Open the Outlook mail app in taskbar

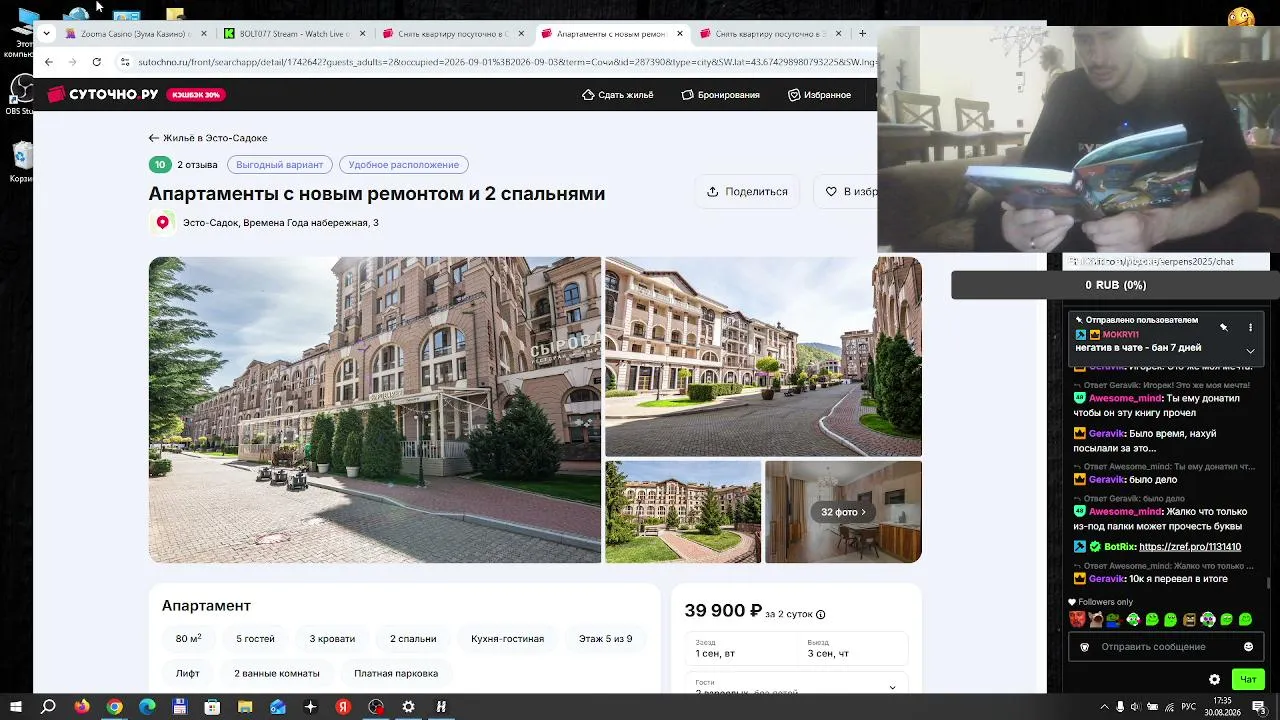(278, 707)
